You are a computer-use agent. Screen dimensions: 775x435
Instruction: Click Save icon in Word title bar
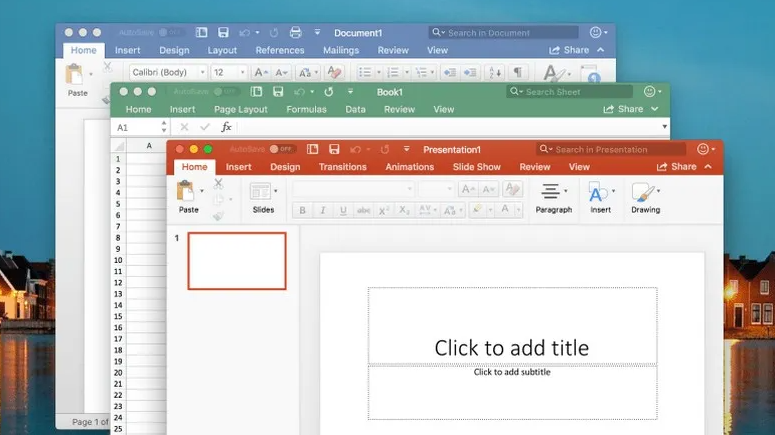[223, 33]
